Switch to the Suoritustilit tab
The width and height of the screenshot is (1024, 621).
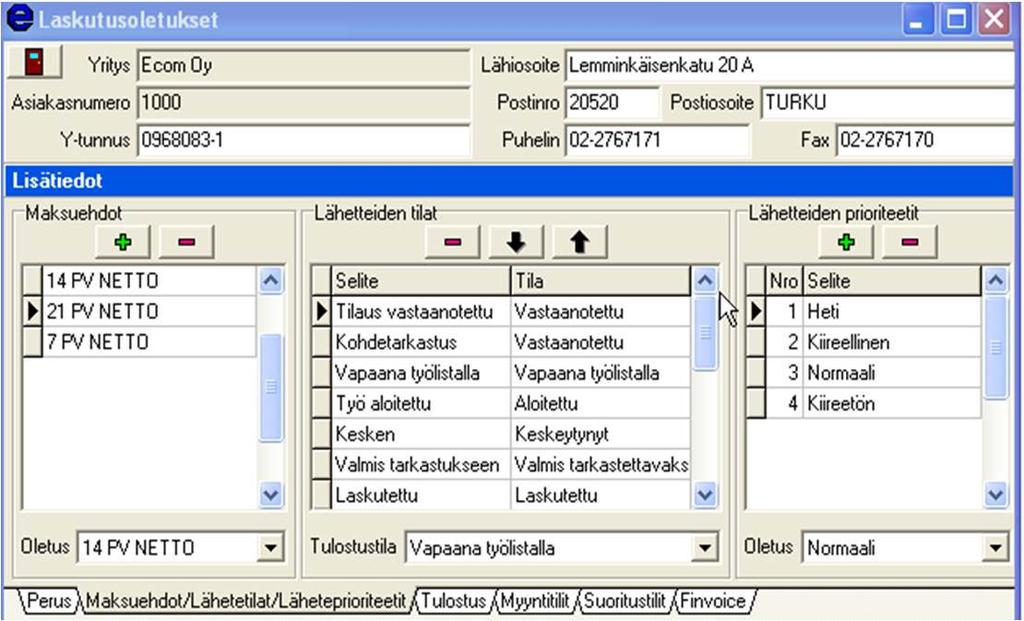click(x=624, y=601)
